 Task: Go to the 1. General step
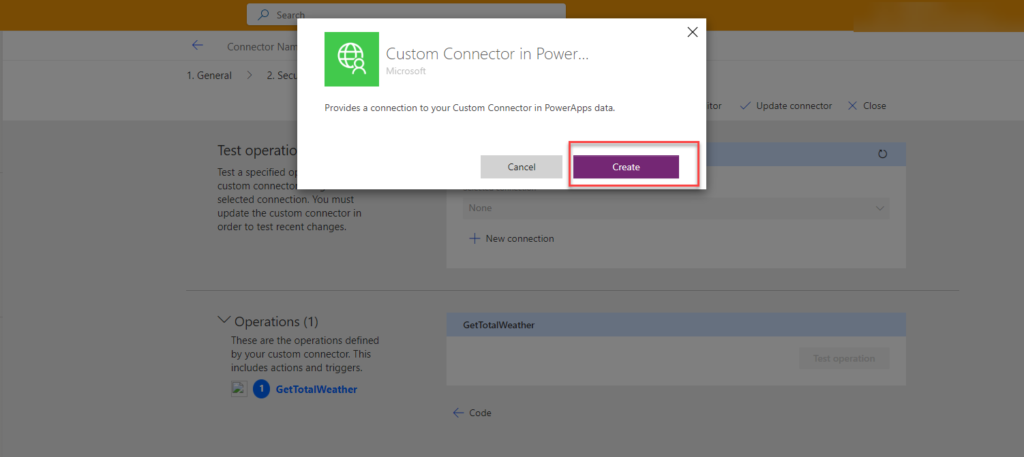[x=209, y=76]
